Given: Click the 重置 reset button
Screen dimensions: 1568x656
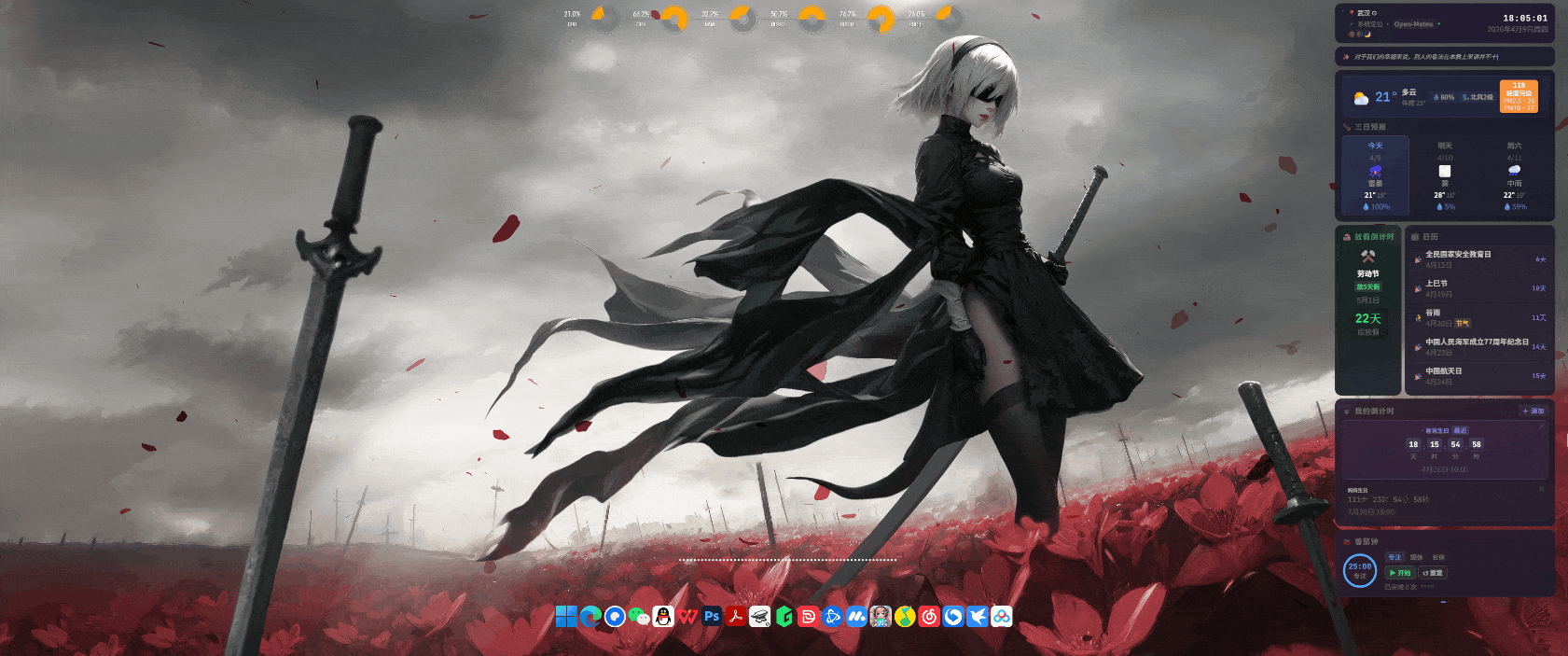Looking at the screenshot, I should point(1433,573).
